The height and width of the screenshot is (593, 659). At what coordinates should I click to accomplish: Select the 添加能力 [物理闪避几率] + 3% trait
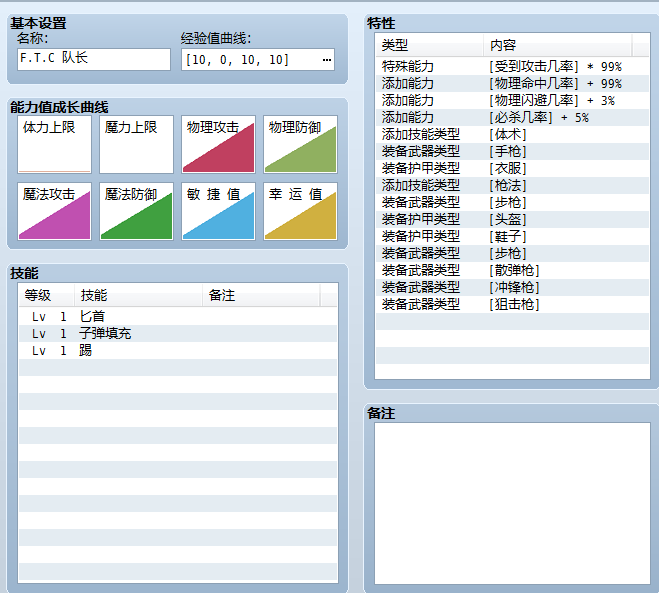512,100
